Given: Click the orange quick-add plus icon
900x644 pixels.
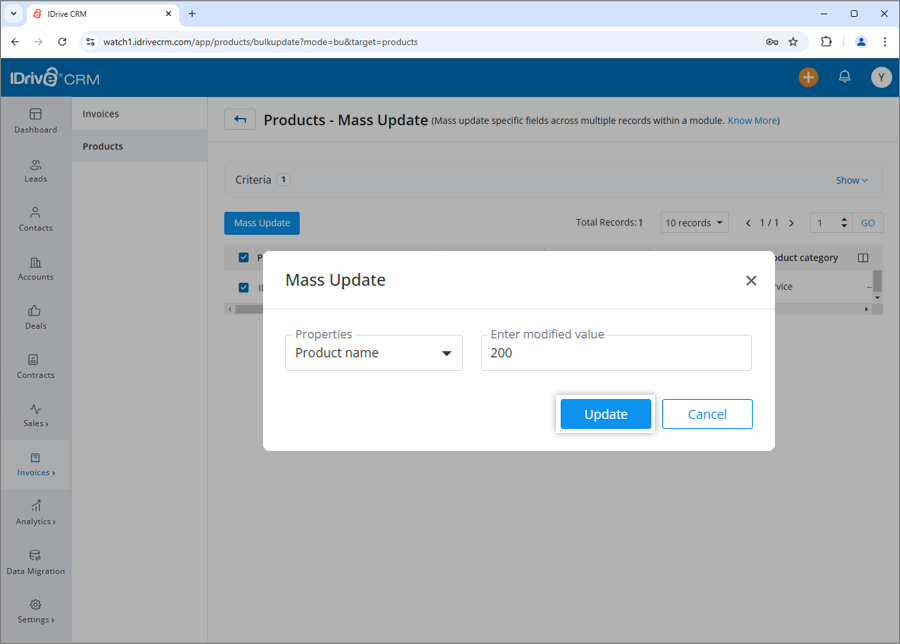Looking at the screenshot, I should click(x=808, y=76).
